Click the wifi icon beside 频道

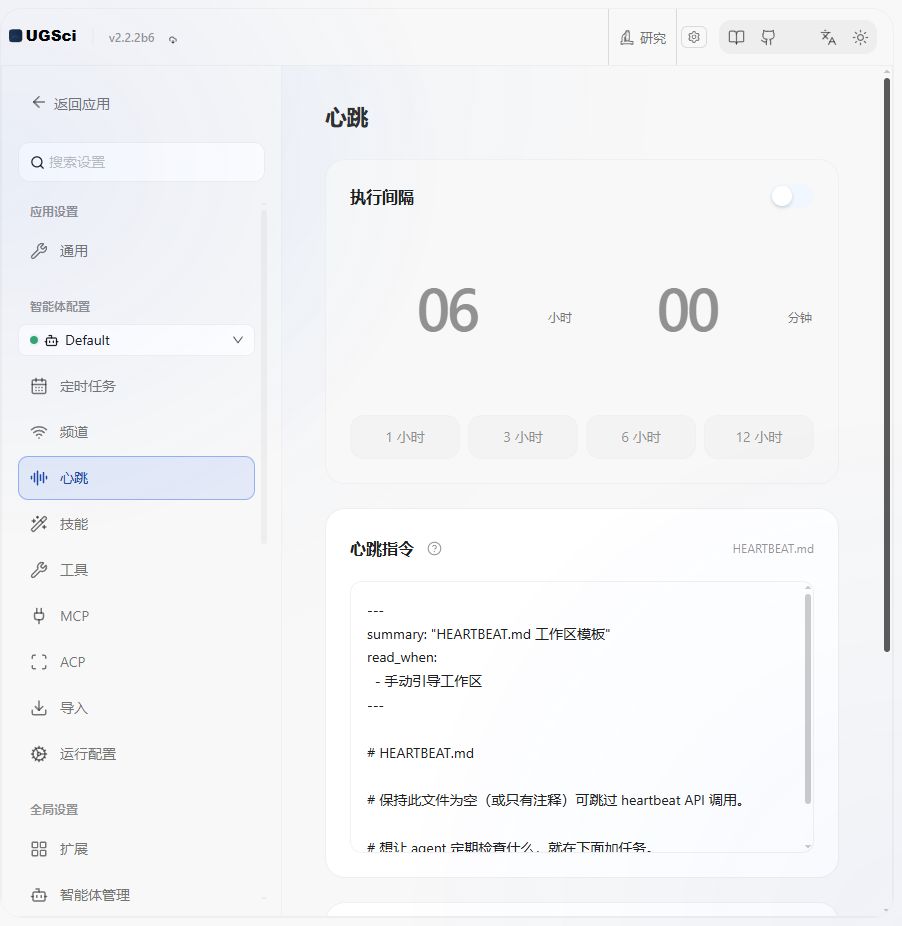(x=39, y=432)
